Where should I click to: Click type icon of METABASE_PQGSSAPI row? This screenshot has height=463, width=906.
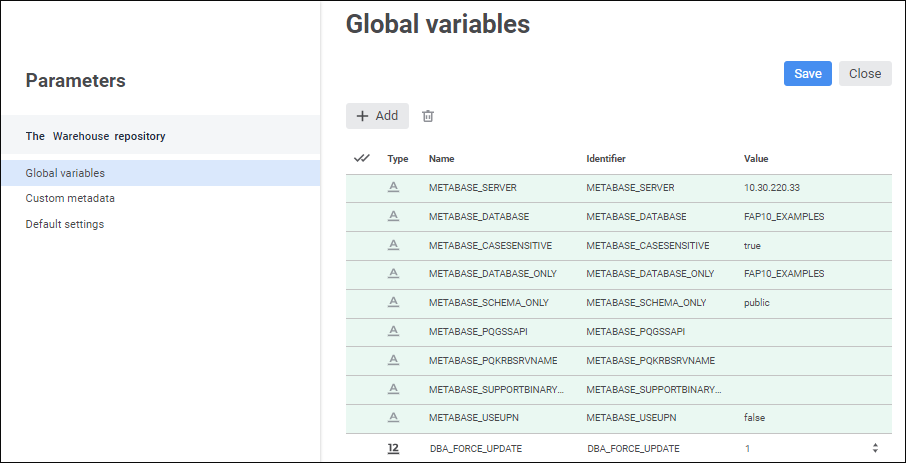click(x=394, y=331)
